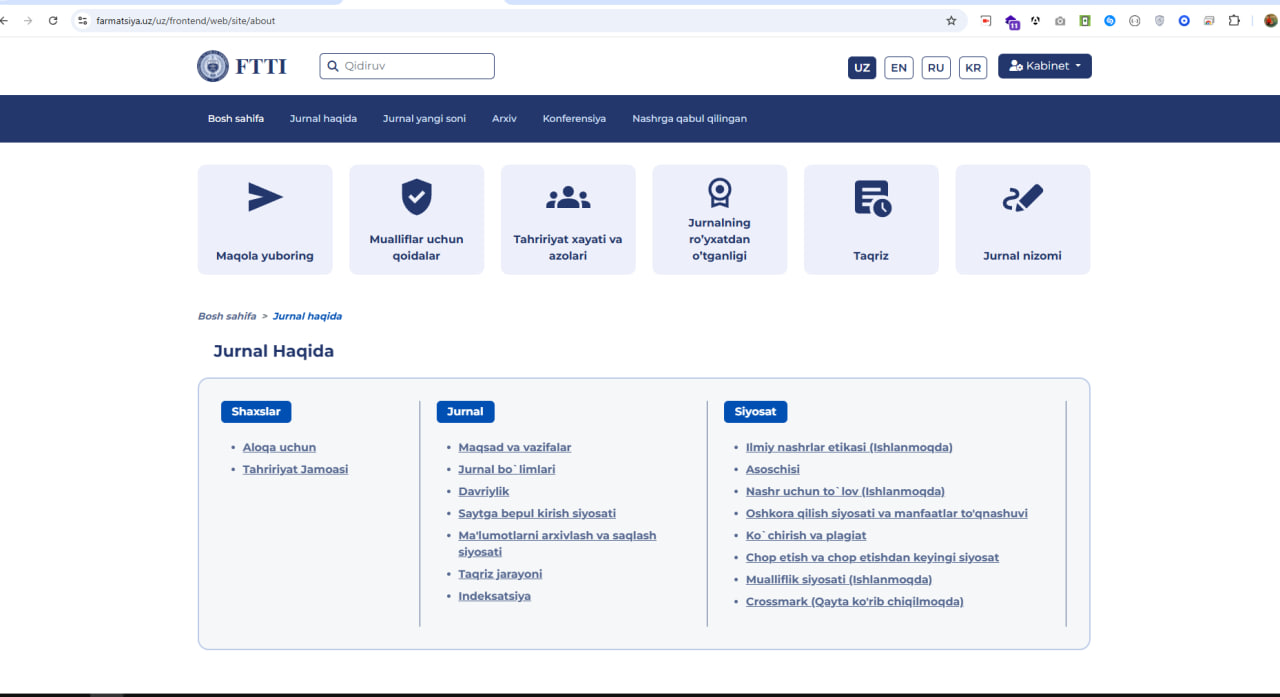Click the signature pen Jurnal nizomi icon
This screenshot has height=697, width=1280.
[1022, 198]
